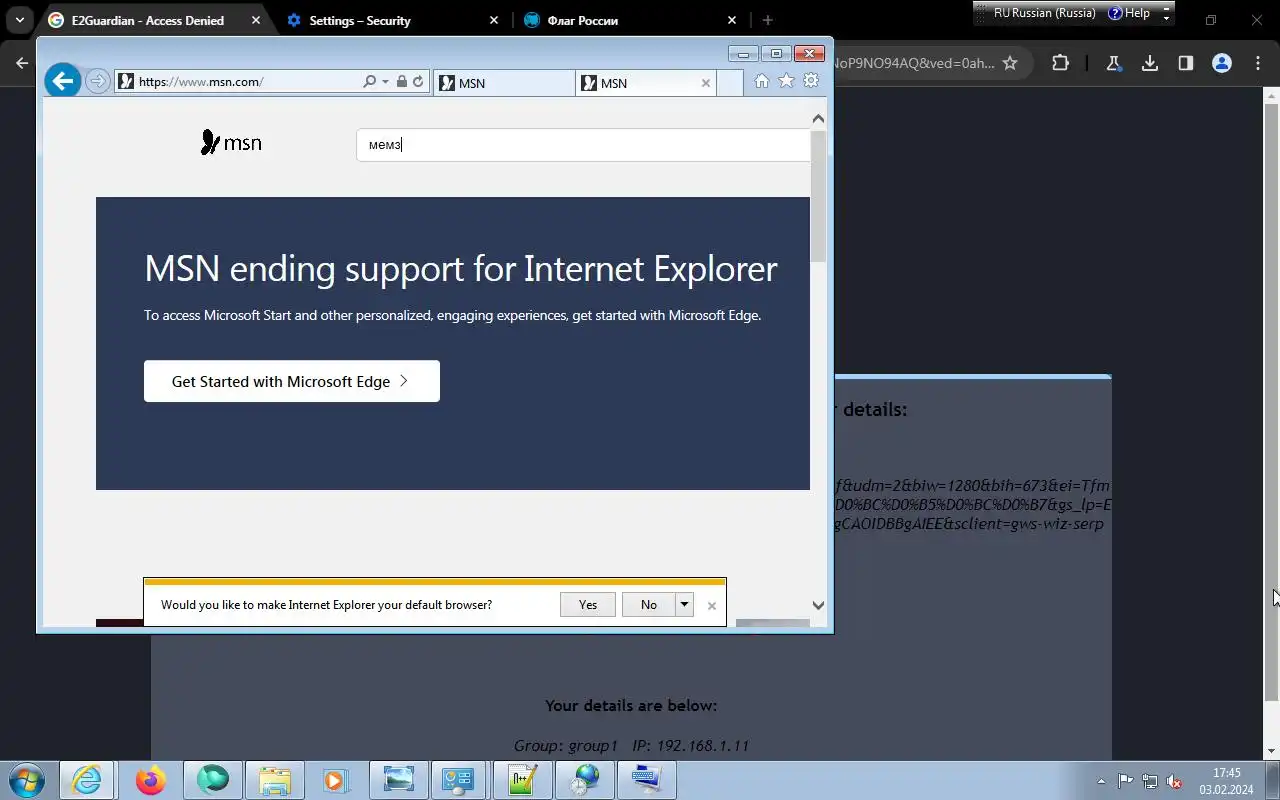
Task: Click No on default browser prompt
Action: click(649, 604)
